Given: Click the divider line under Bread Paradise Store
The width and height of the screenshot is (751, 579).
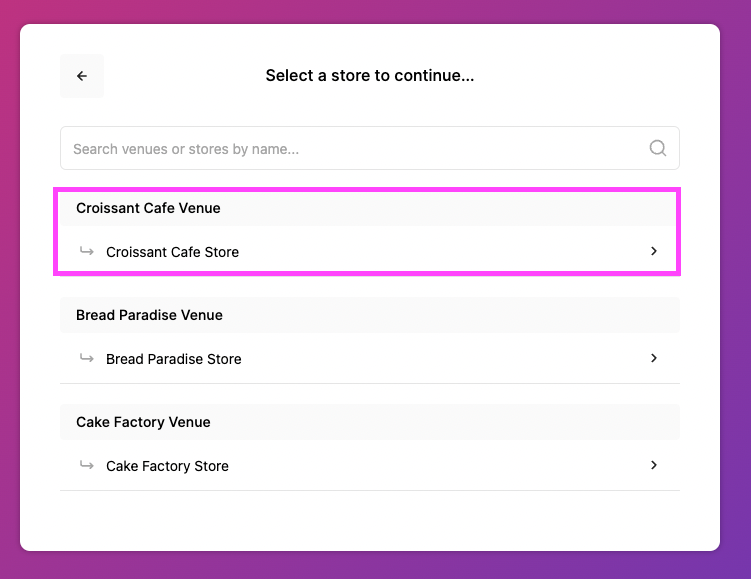Looking at the screenshot, I should 370,383.
